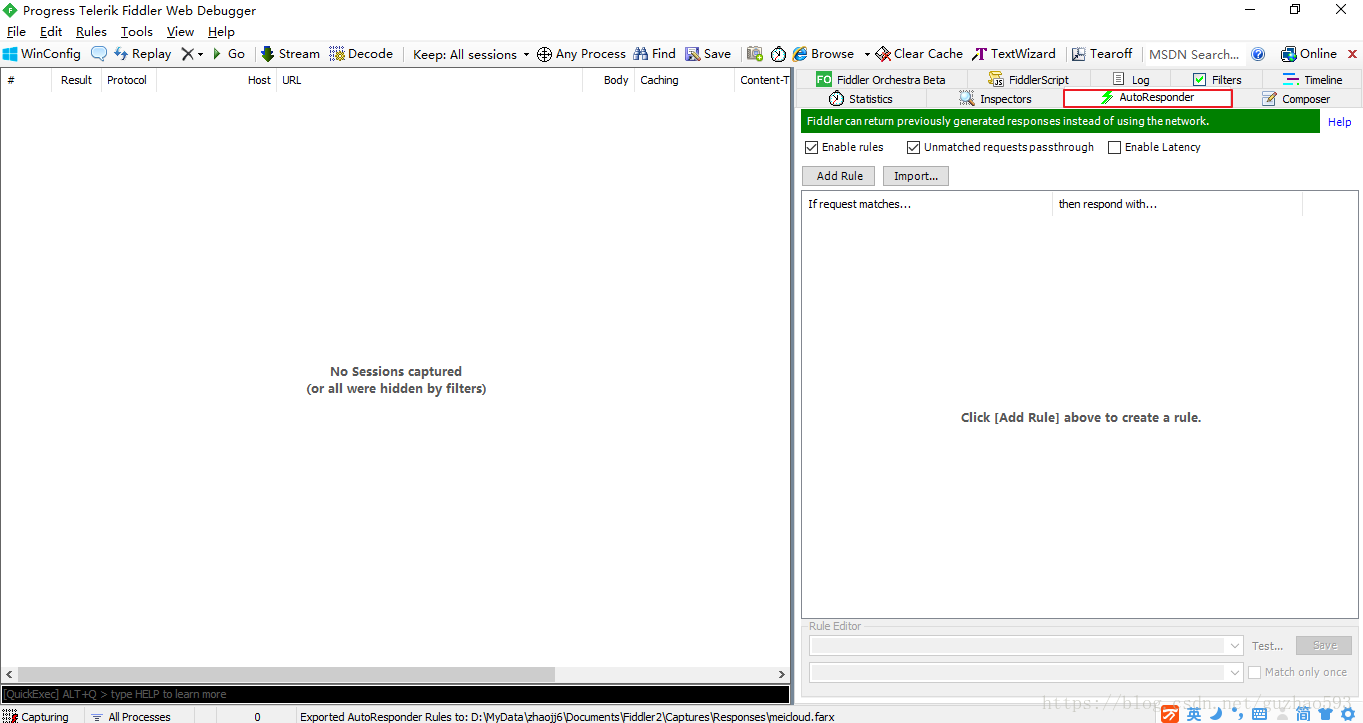The height and width of the screenshot is (723, 1363).
Task: Click the MSDN Search box
Action: point(1194,54)
